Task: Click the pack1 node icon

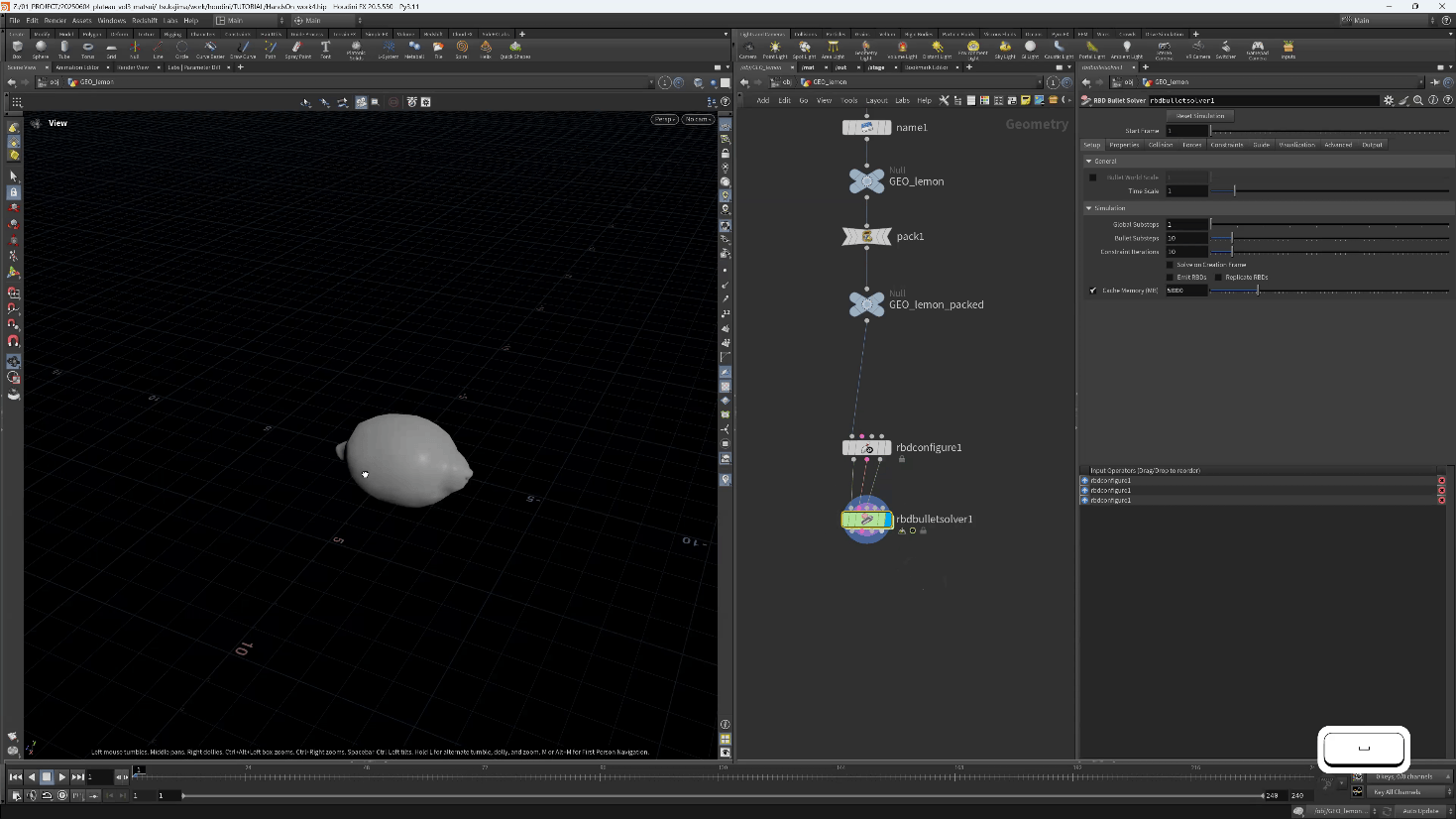Action: pos(866,236)
